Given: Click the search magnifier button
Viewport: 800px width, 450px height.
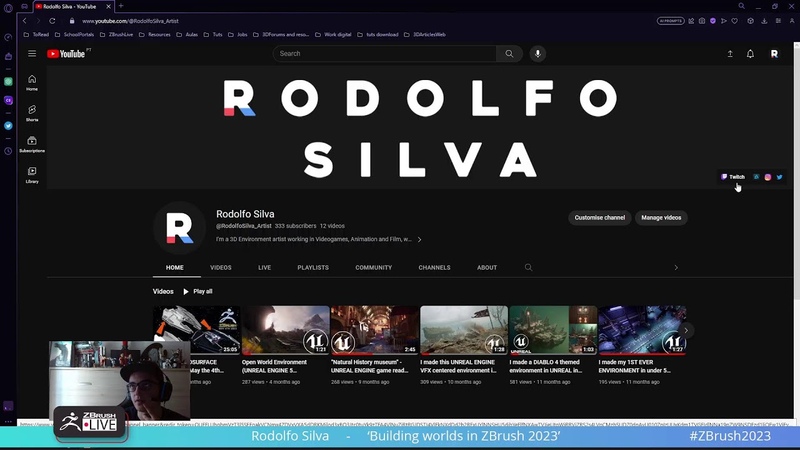Looking at the screenshot, I should 509,54.
